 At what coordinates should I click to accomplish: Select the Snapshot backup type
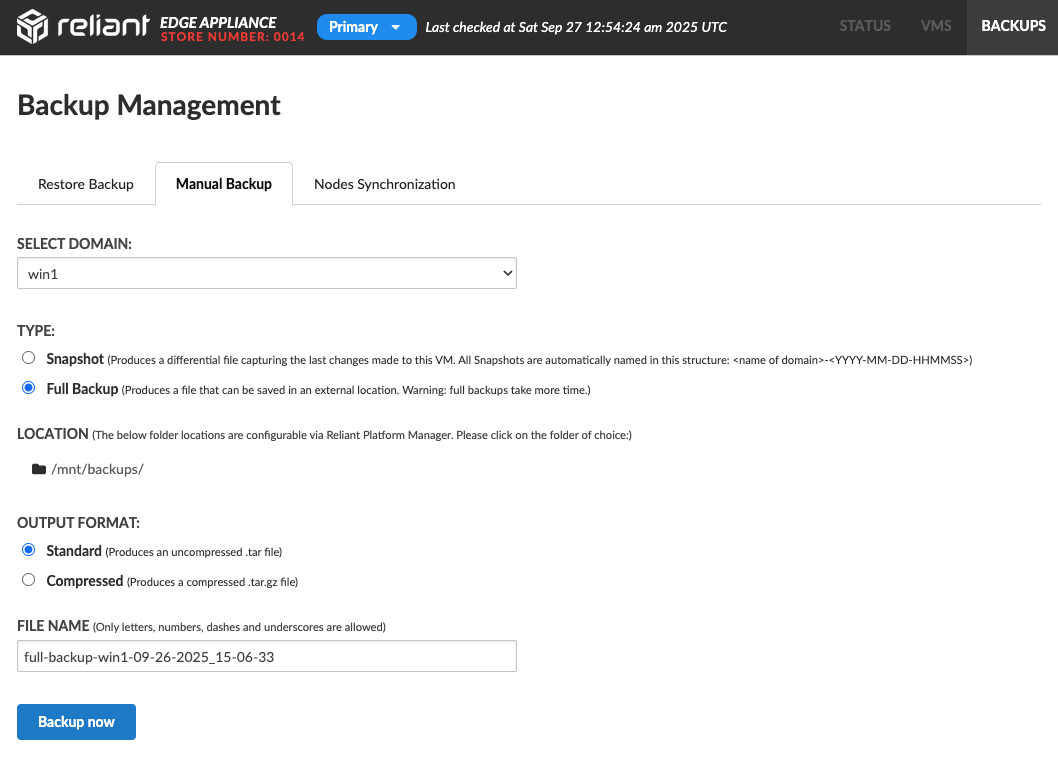pyautogui.click(x=28, y=358)
